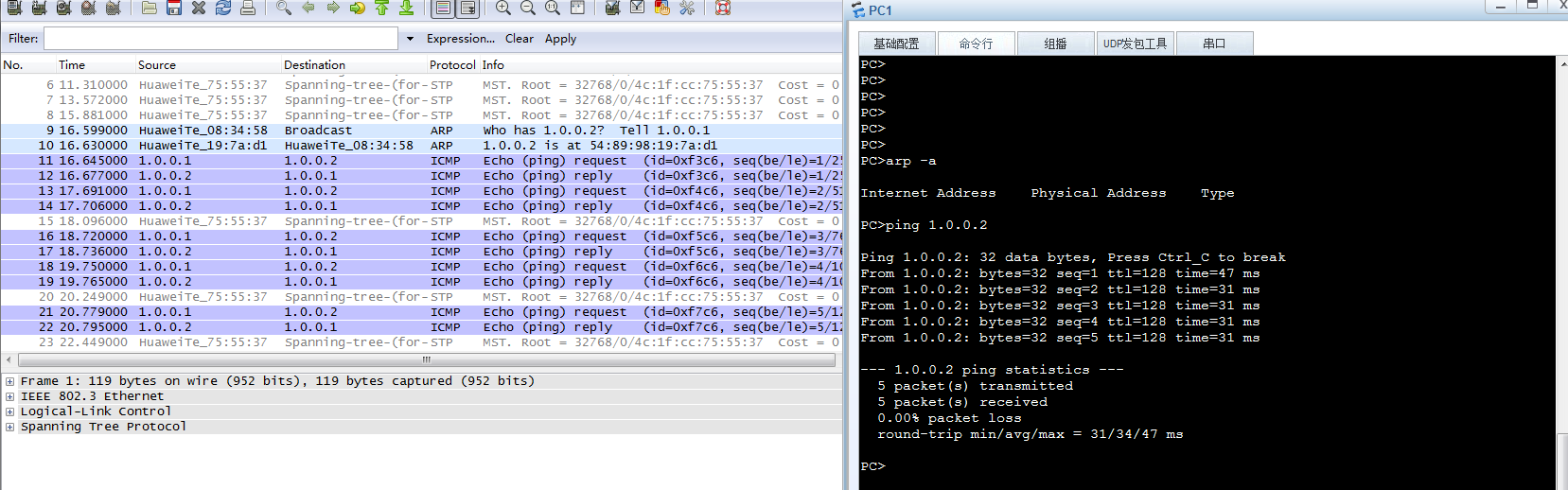Restart the running live capture
The height and width of the screenshot is (490, 1568).
pos(113,8)
